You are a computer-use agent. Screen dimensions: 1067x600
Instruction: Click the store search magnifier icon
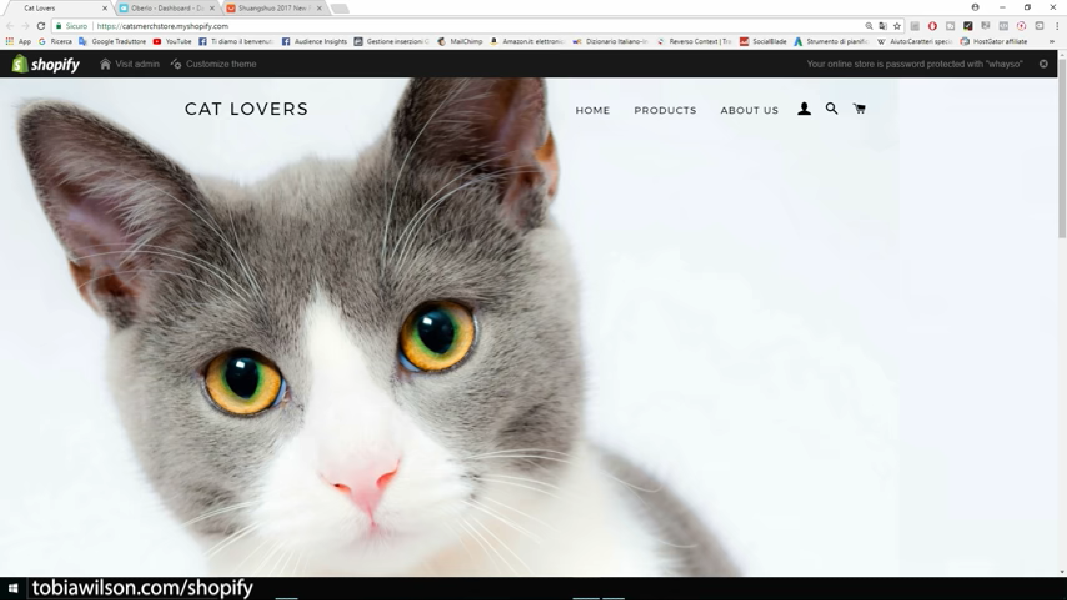coord(831,109)
